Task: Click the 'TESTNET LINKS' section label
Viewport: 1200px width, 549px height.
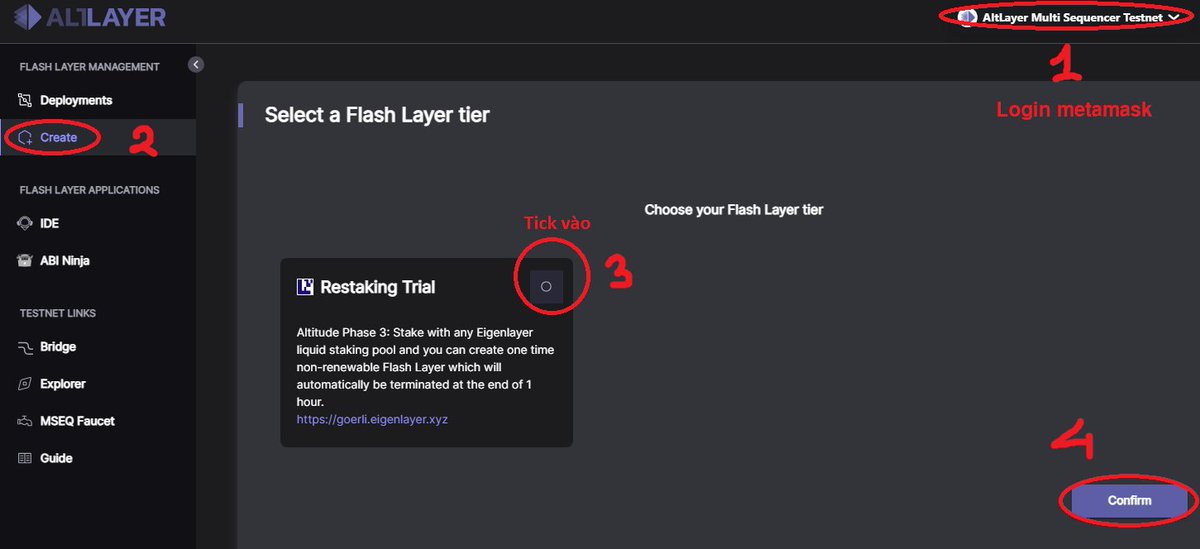Action: (x=58, y=313)
